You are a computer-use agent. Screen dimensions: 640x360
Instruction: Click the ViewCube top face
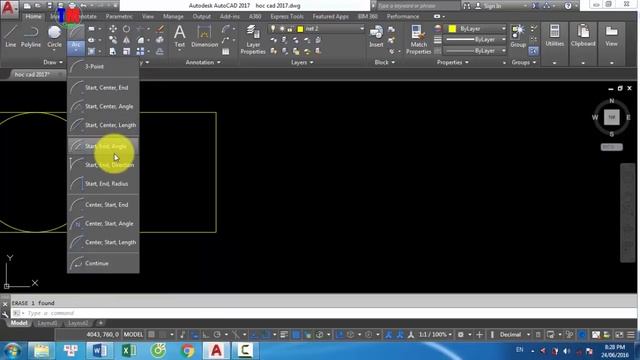[x=611, y=117]
